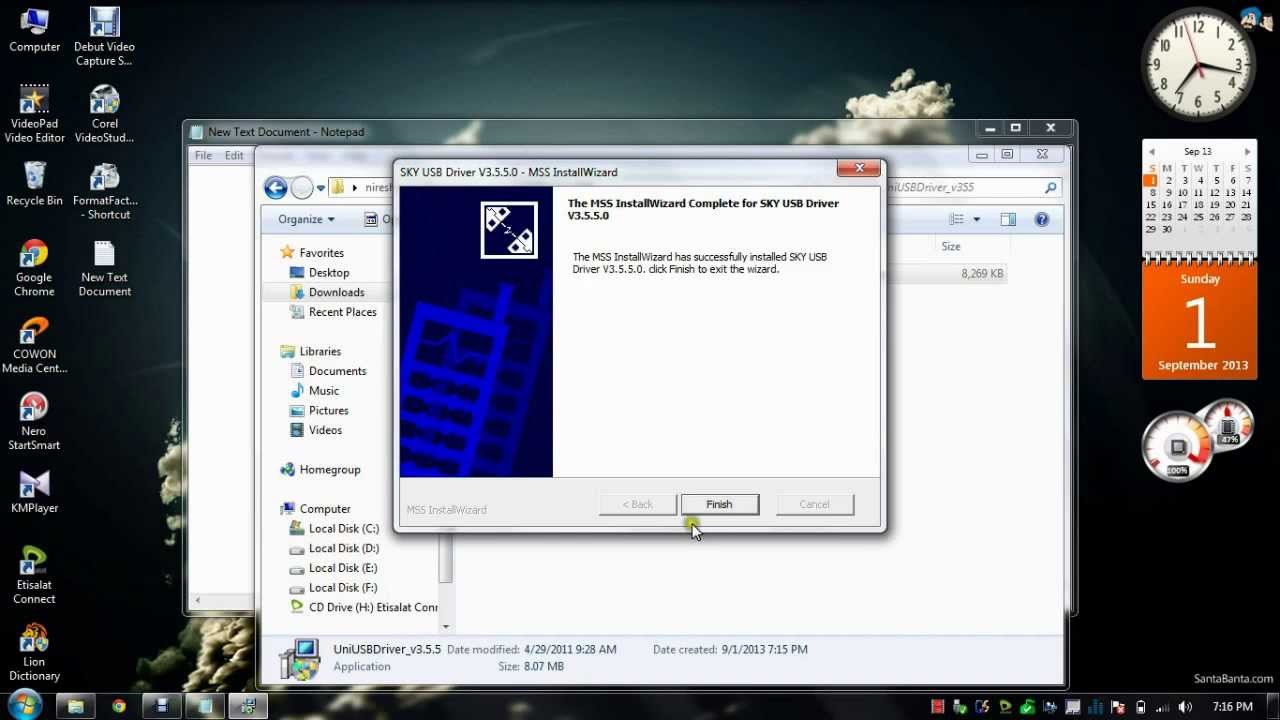The image size is (1280, 720).
Task: Open New Text Document desktop file
Action: 104,267
